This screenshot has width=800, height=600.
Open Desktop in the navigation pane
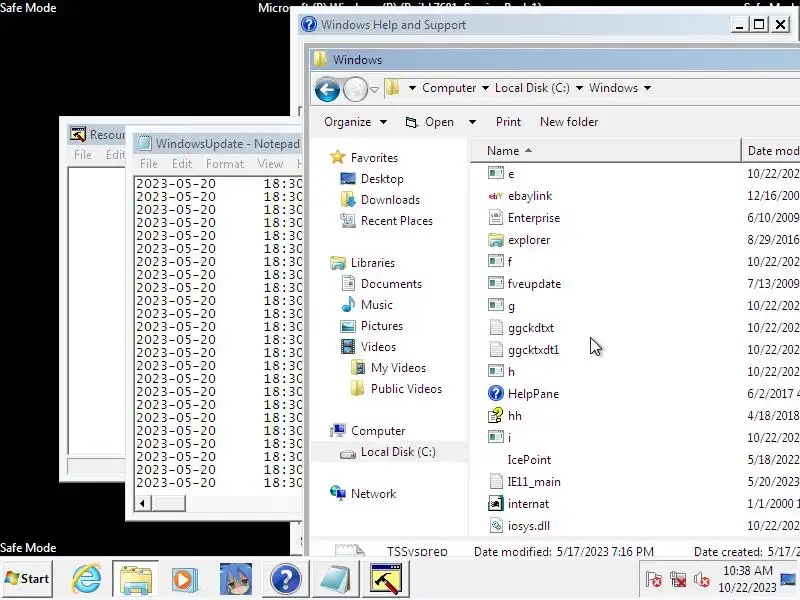point(382,179)
